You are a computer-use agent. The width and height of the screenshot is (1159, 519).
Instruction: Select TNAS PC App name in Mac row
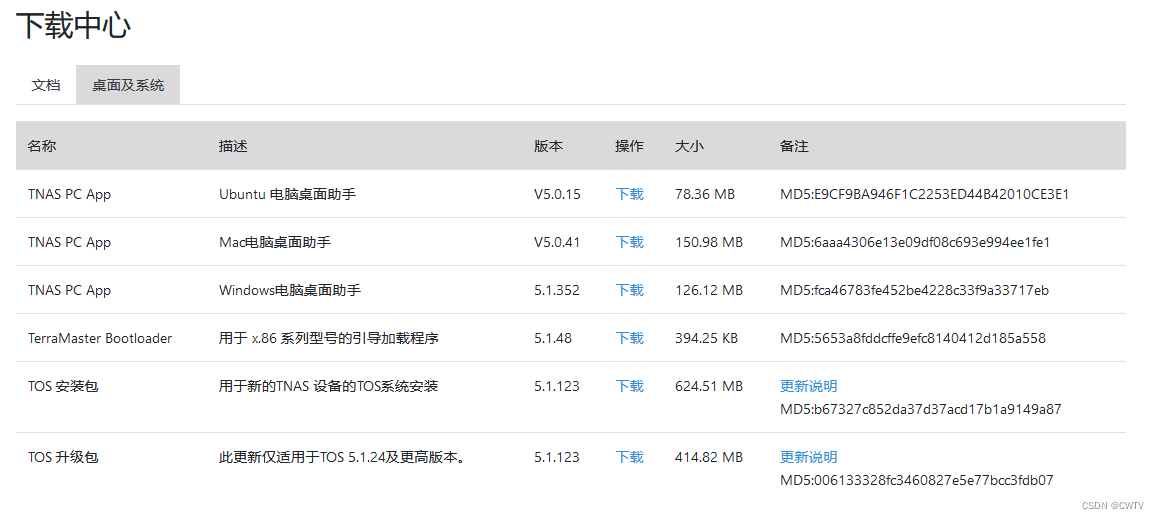click(69, 242)
